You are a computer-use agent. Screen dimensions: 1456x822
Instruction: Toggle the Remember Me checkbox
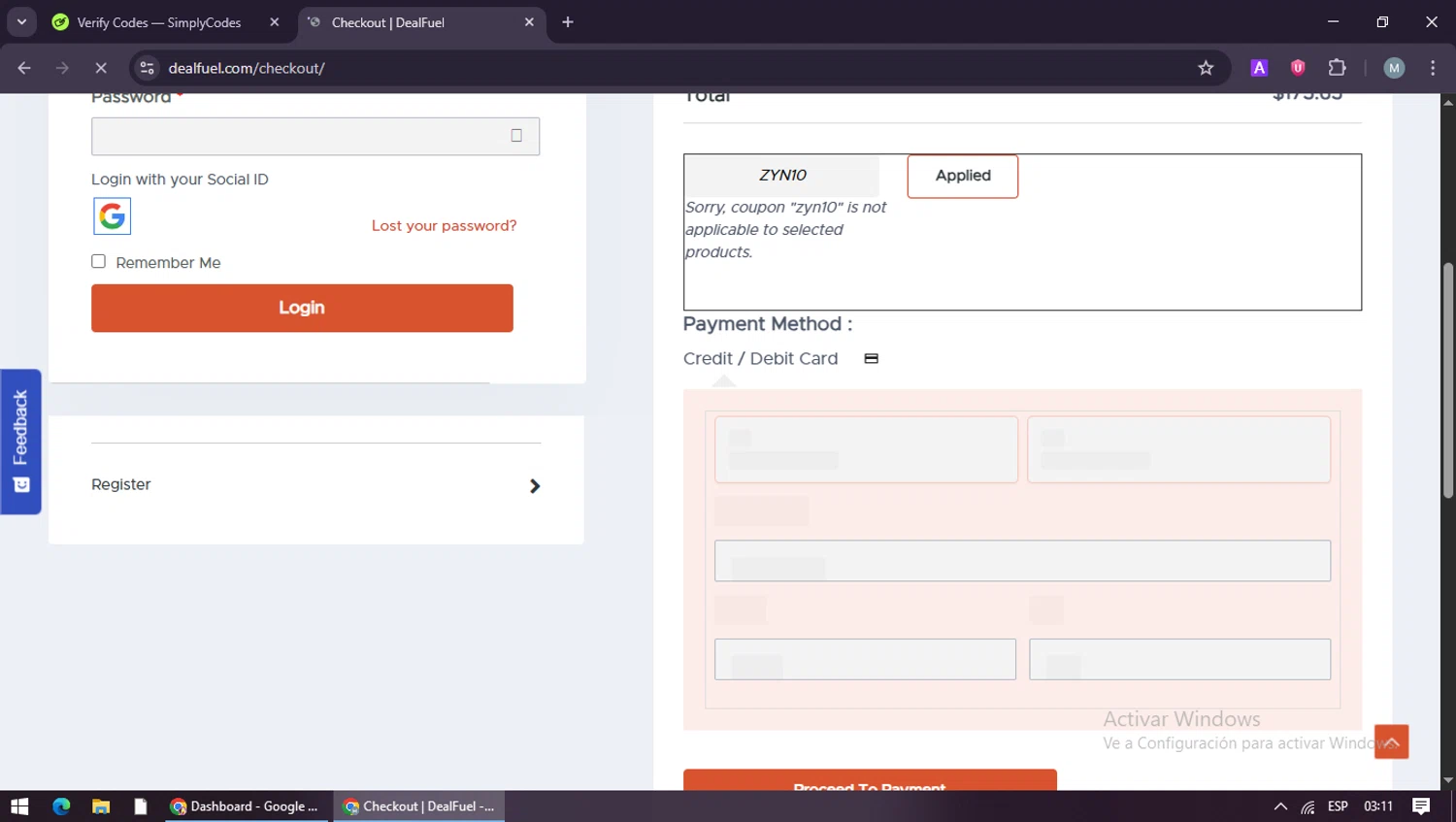pyautogui.click(x=98, y=261)
